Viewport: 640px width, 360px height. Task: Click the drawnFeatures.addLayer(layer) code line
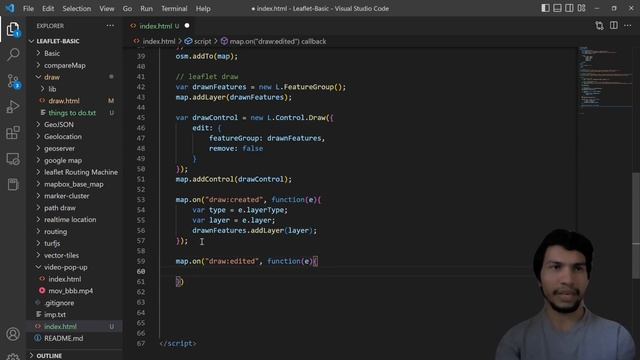254,231
